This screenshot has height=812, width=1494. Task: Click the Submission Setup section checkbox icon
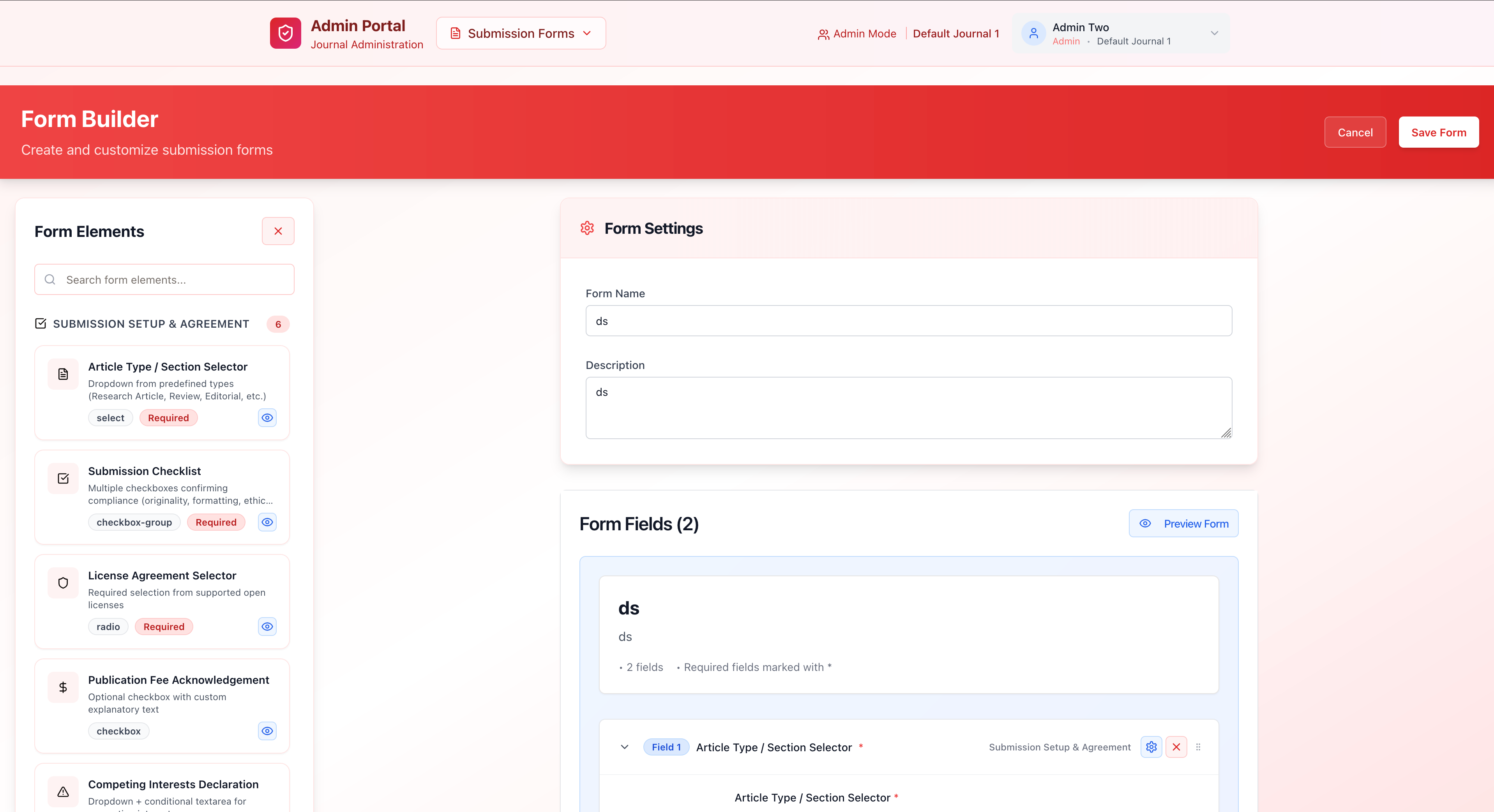[41, 324]
